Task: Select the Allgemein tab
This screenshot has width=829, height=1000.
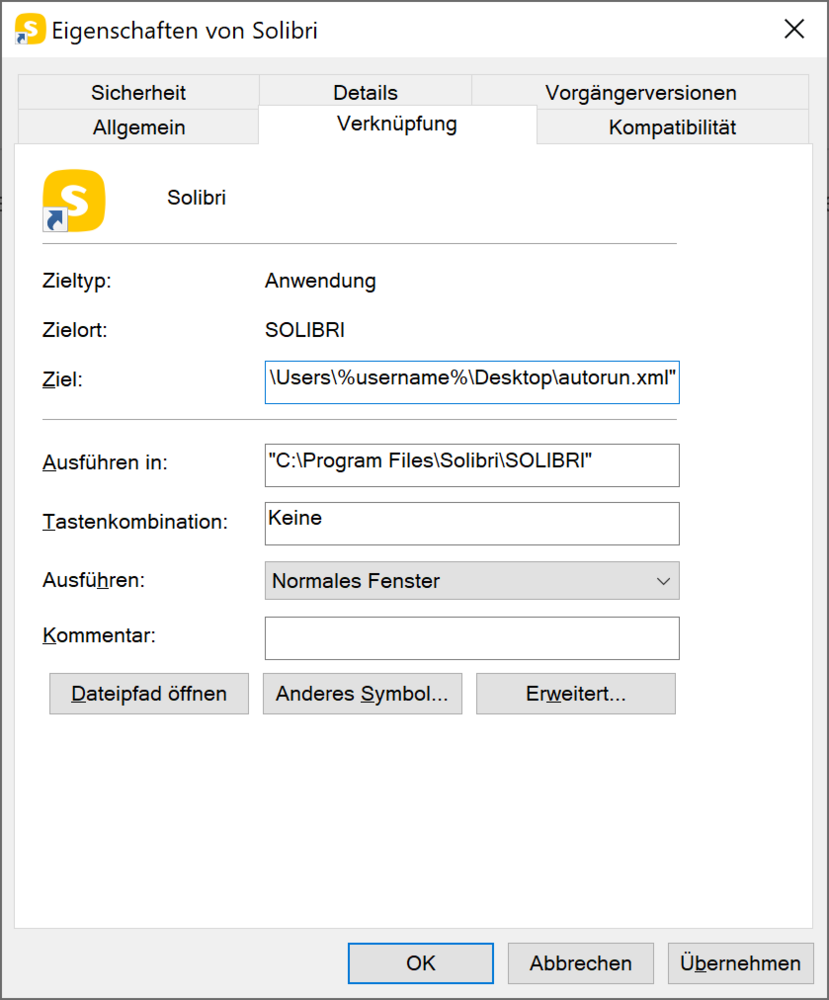Action: (138, 127)
